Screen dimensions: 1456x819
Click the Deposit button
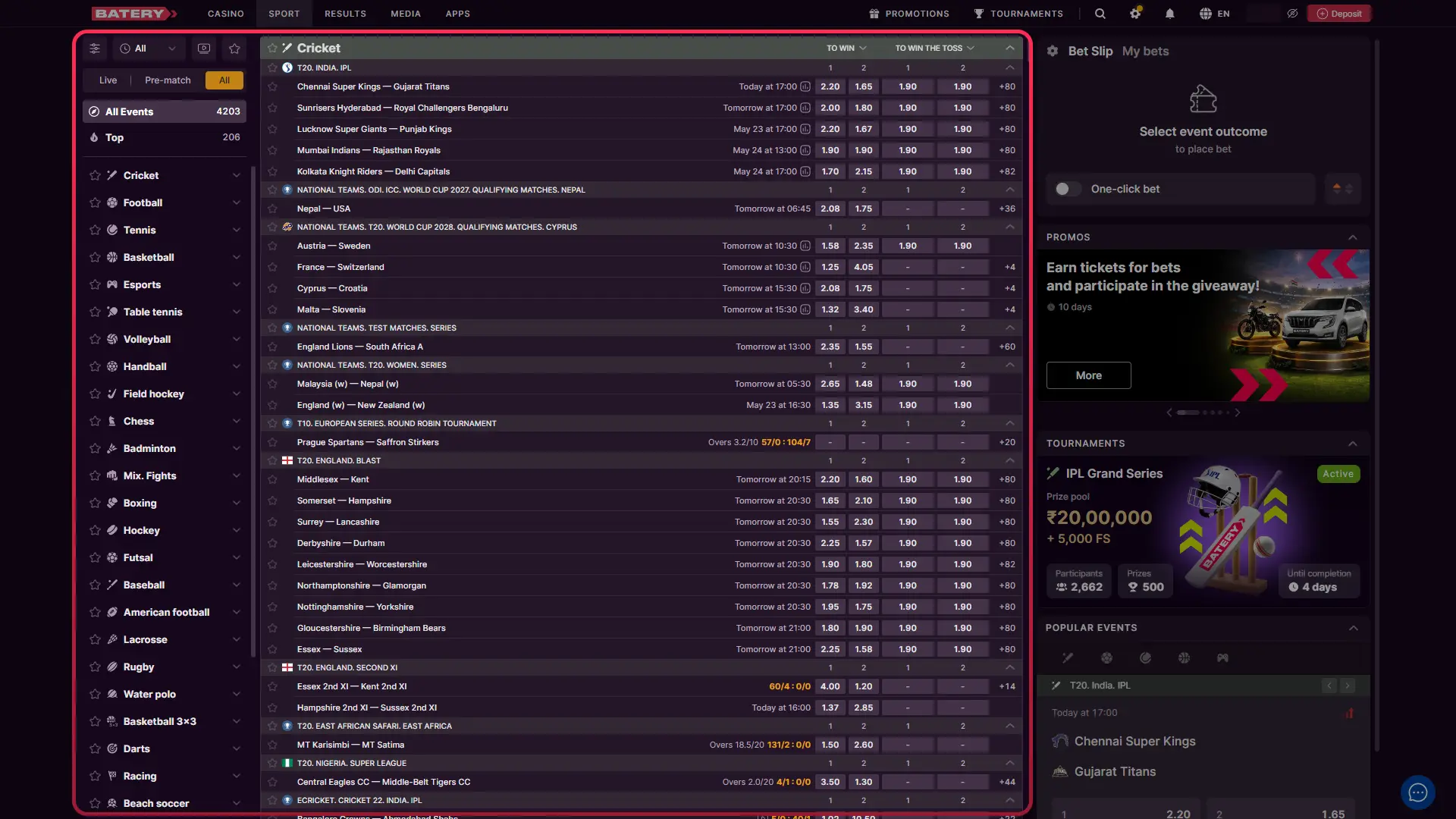[1339, 14]
